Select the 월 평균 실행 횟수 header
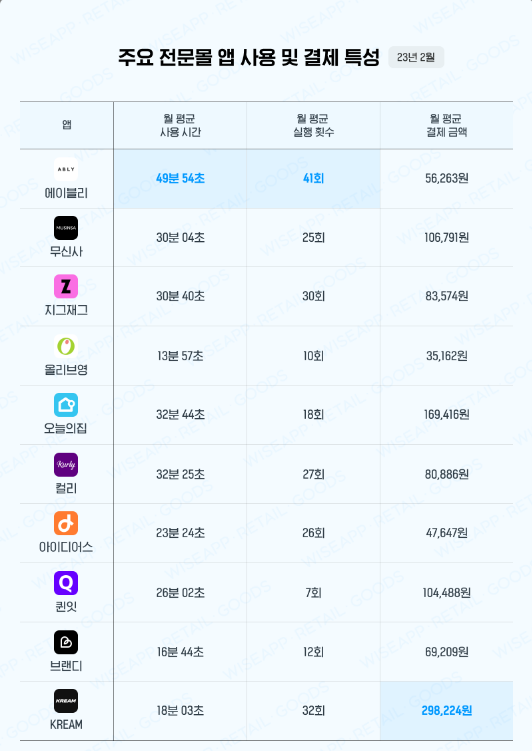This screenshot has width=532, height=751. click(314, 125)
